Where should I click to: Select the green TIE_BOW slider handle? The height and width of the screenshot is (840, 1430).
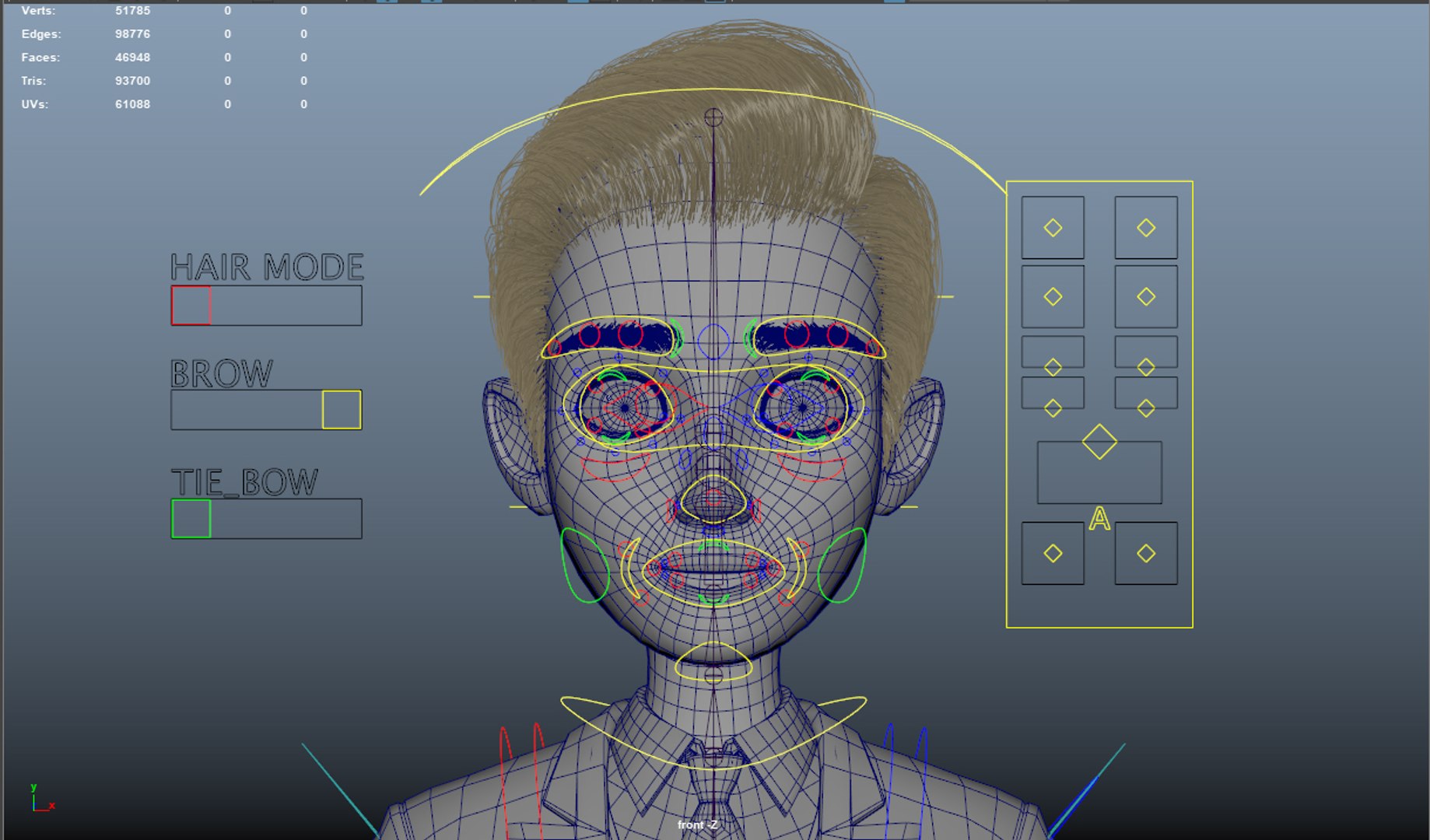click(191, 519)
